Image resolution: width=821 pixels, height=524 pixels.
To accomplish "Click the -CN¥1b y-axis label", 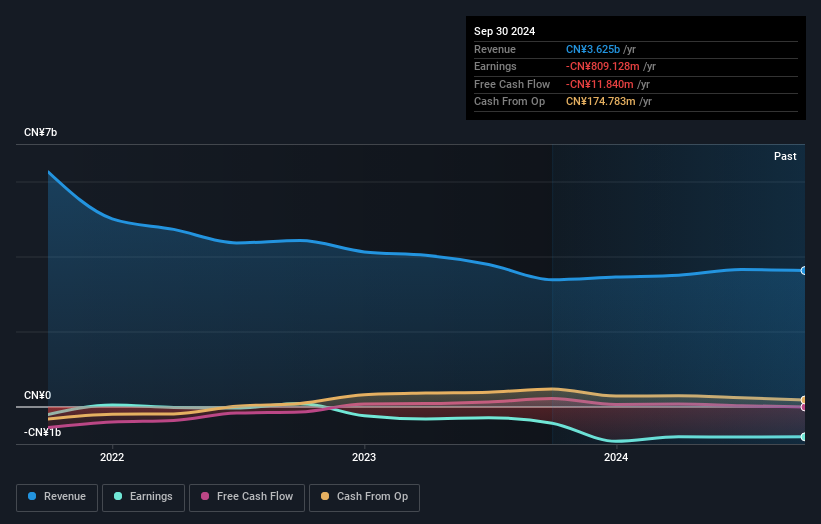I will pos(42,432).
